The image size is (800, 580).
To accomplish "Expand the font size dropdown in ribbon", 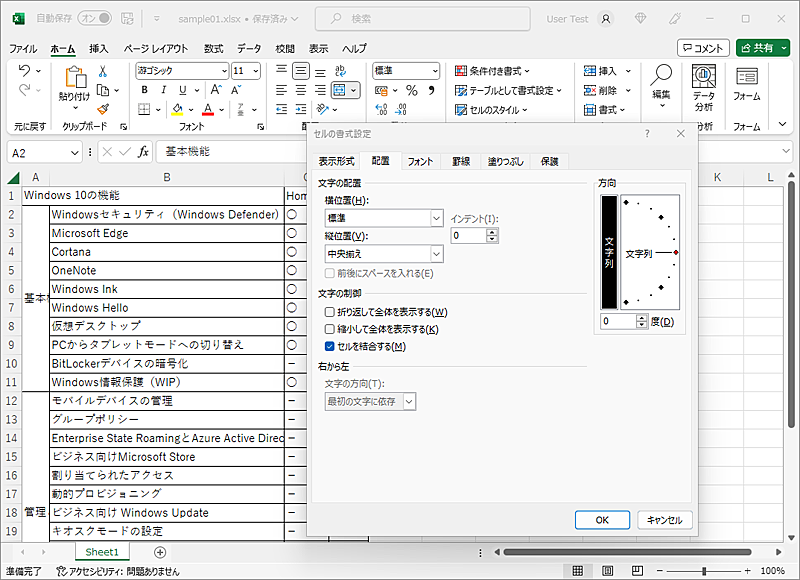I will tap(255, 71).
